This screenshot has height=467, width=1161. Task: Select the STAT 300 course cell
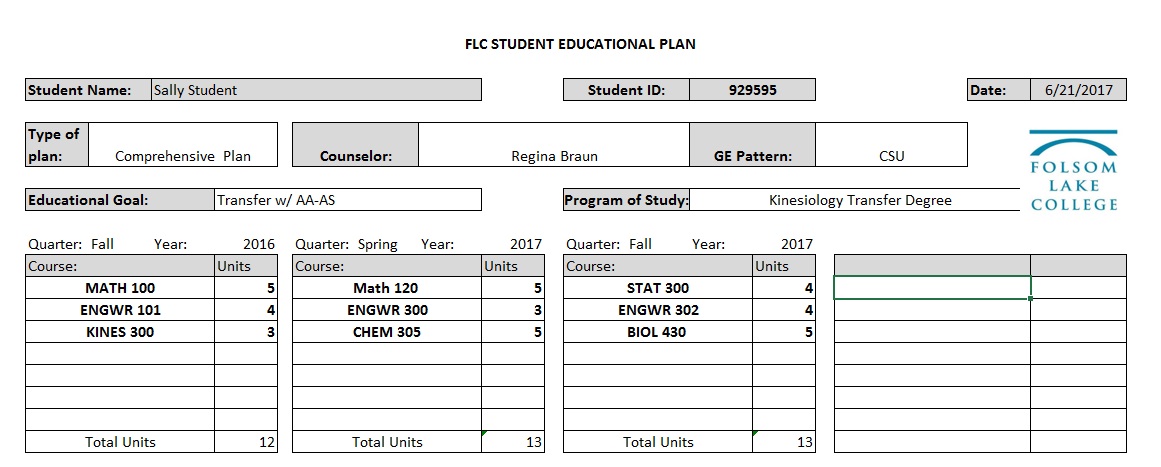(658, 288)
